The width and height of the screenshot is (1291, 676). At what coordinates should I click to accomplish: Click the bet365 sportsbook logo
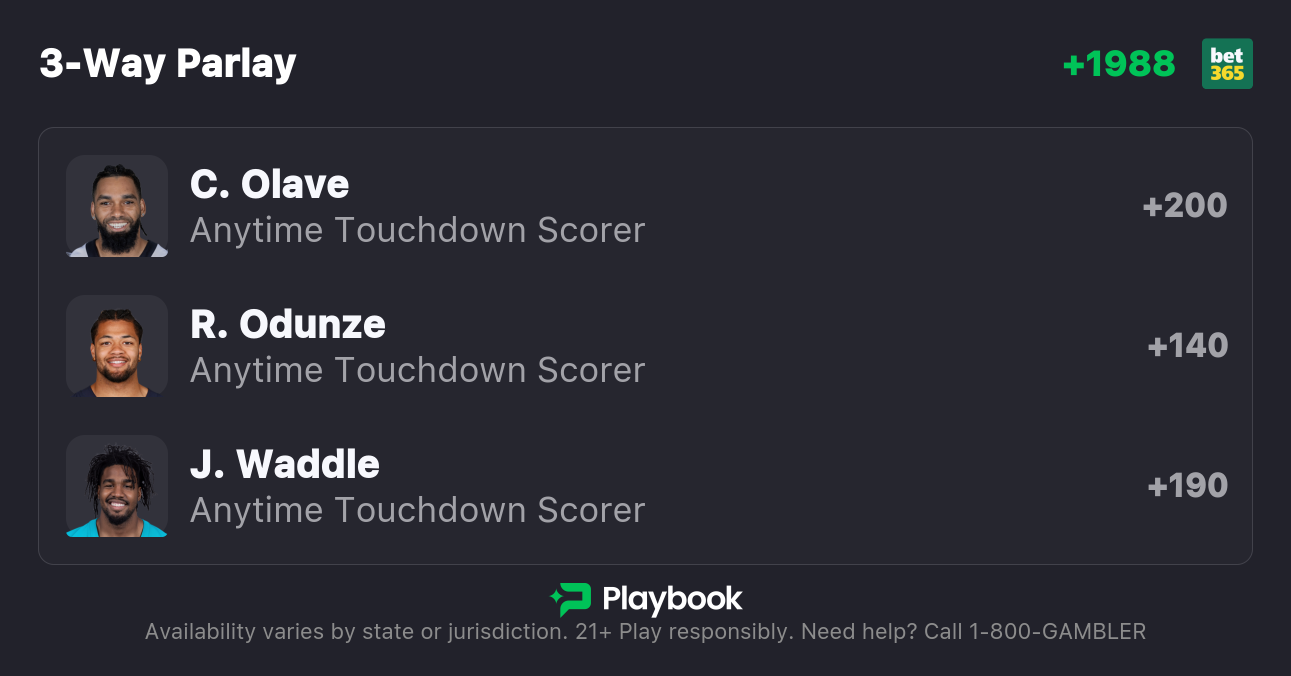coord(1227,64)
